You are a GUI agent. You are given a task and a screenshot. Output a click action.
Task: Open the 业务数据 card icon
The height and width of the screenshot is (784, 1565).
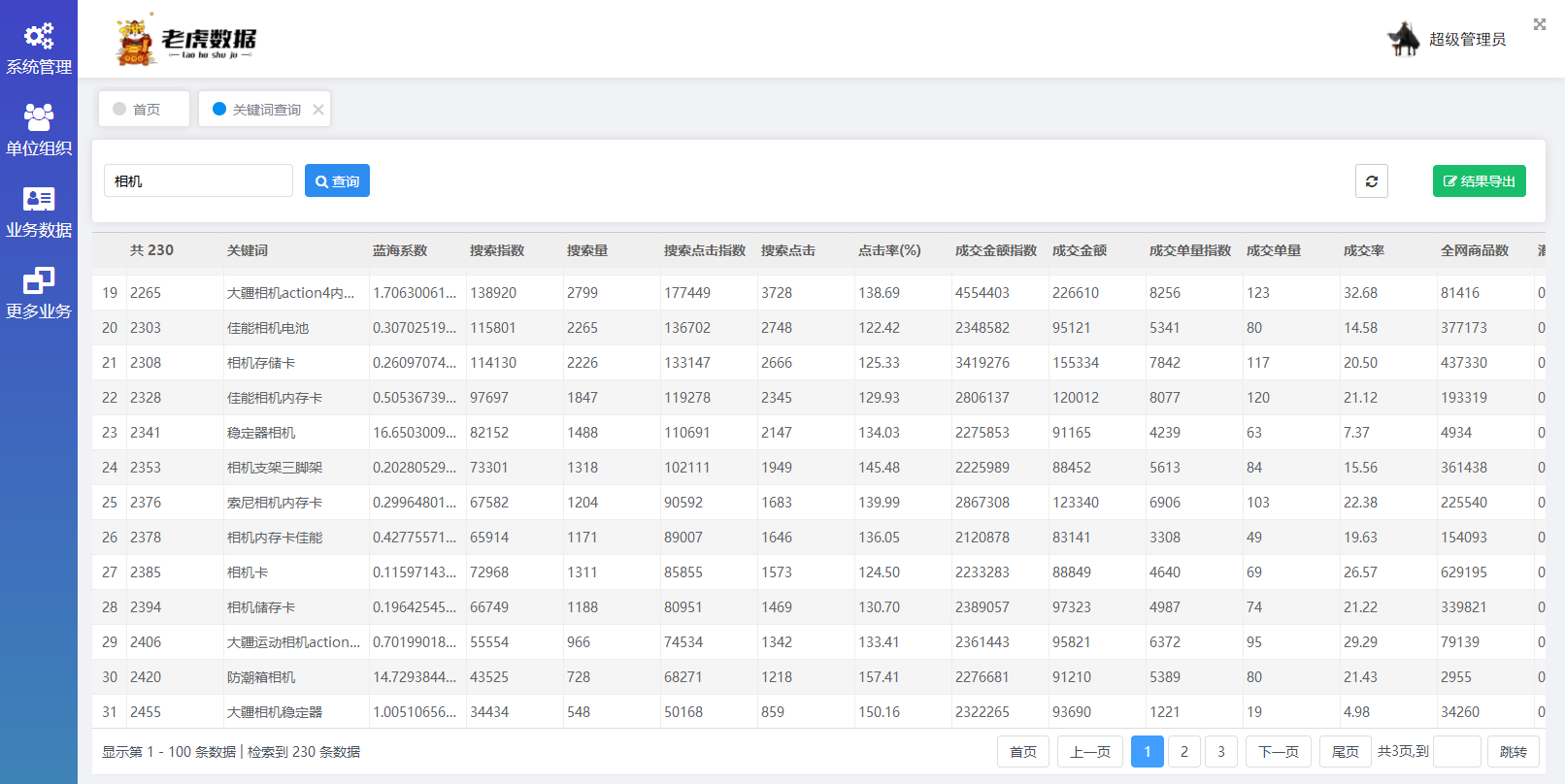click(x=39, y=199)
